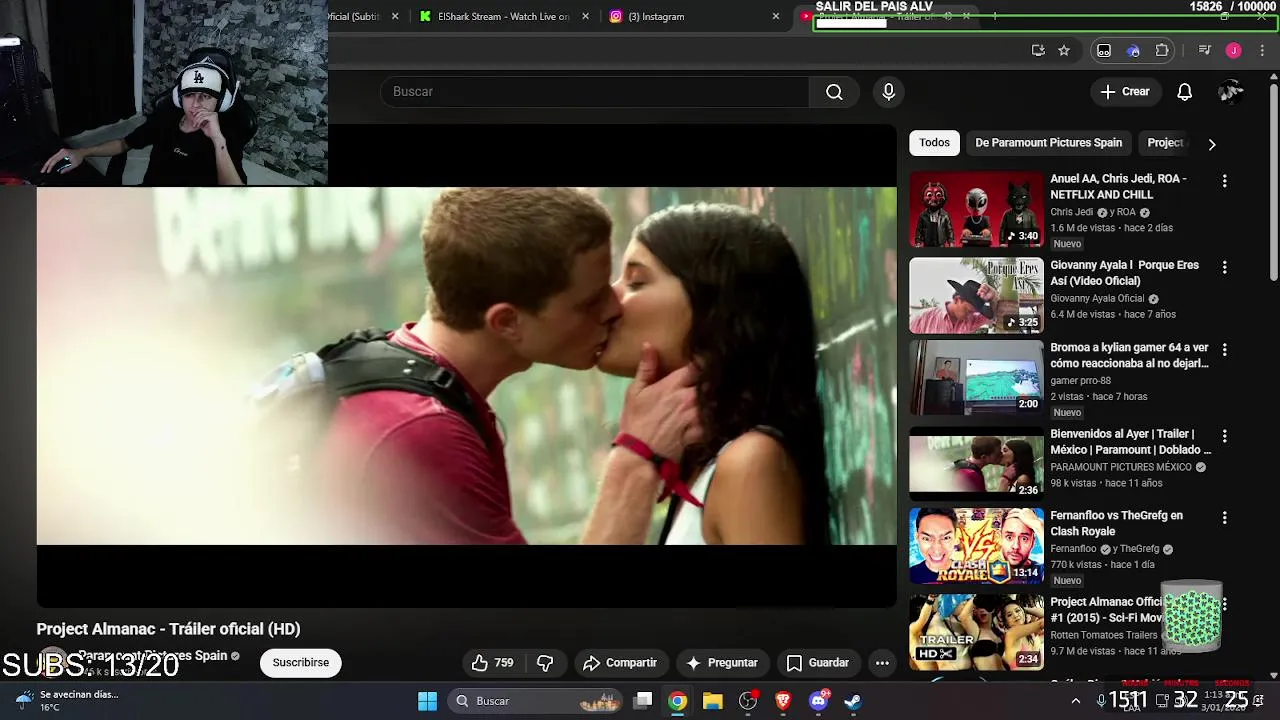Image resolution: width=1280 pixels, height=720 pixels.
Task: Open the blue pinned browser extension
Action: 1133,50
